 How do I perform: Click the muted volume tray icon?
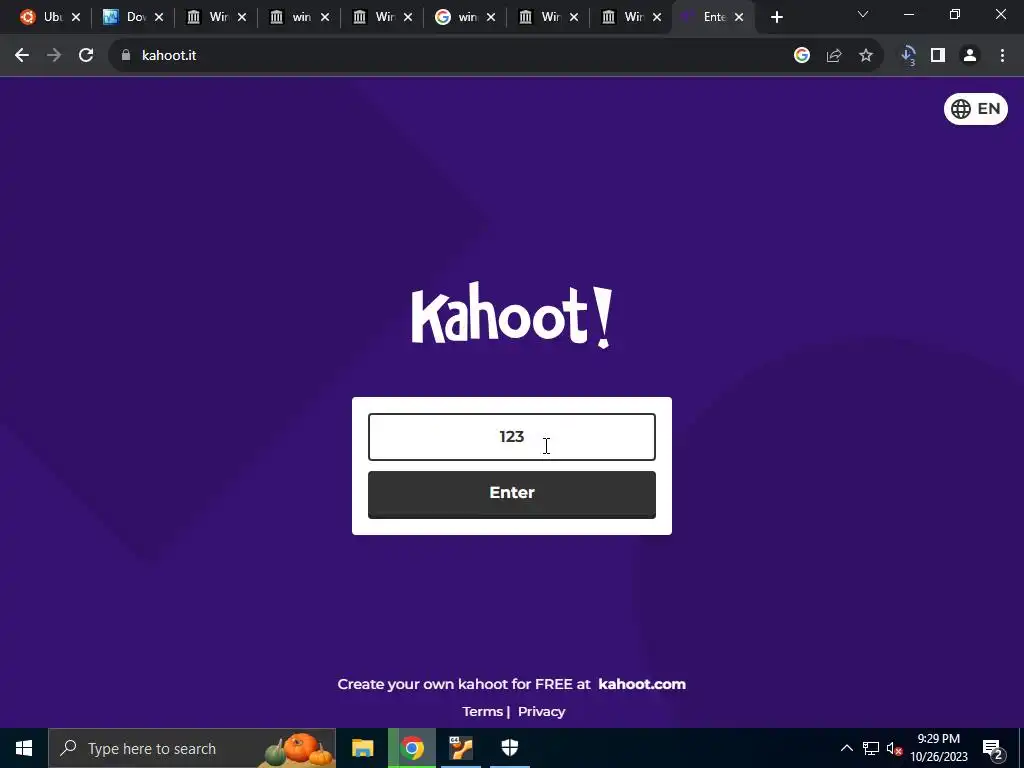pos(895,748)
